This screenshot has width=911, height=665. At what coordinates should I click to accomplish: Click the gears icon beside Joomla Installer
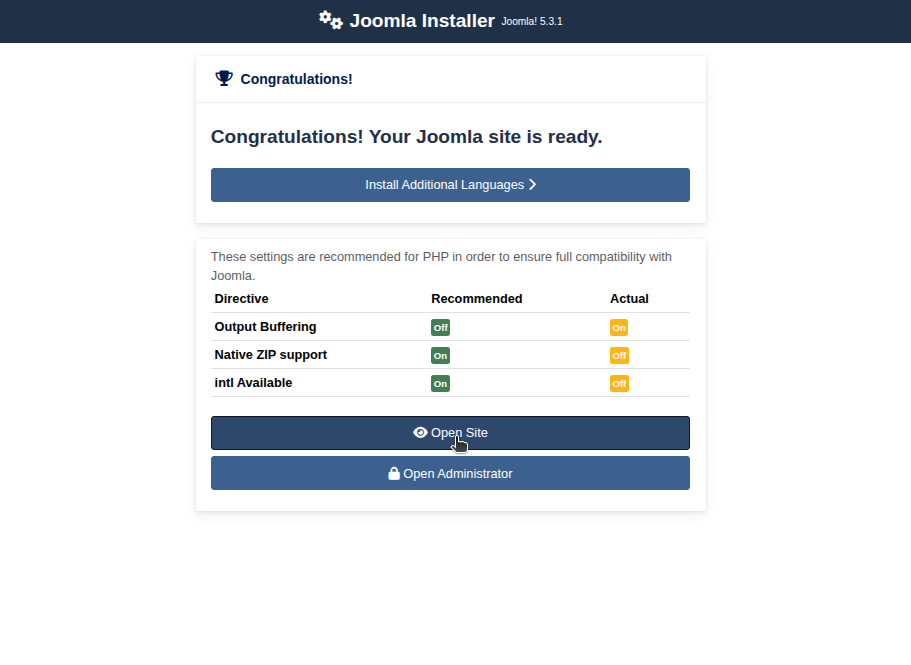tap(331, 20)
